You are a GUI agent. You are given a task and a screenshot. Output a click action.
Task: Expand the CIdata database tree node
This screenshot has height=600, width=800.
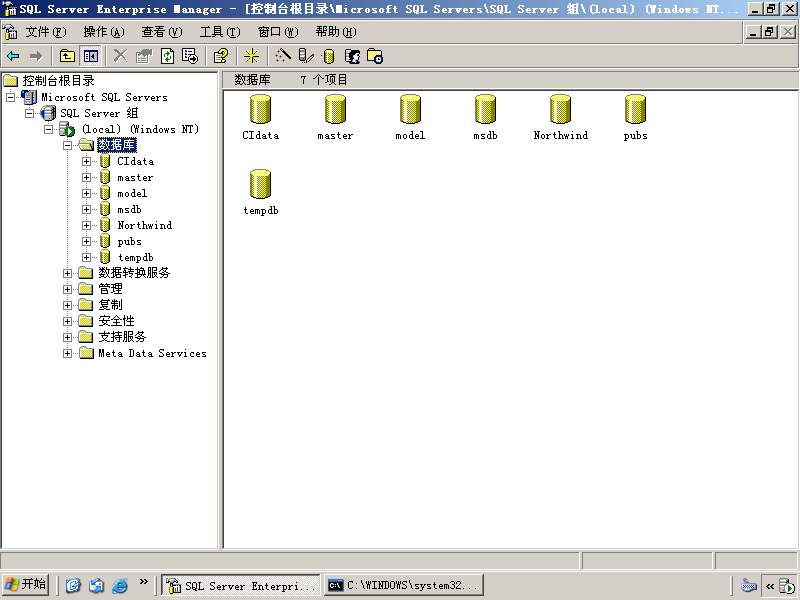[x=86, y=161]
